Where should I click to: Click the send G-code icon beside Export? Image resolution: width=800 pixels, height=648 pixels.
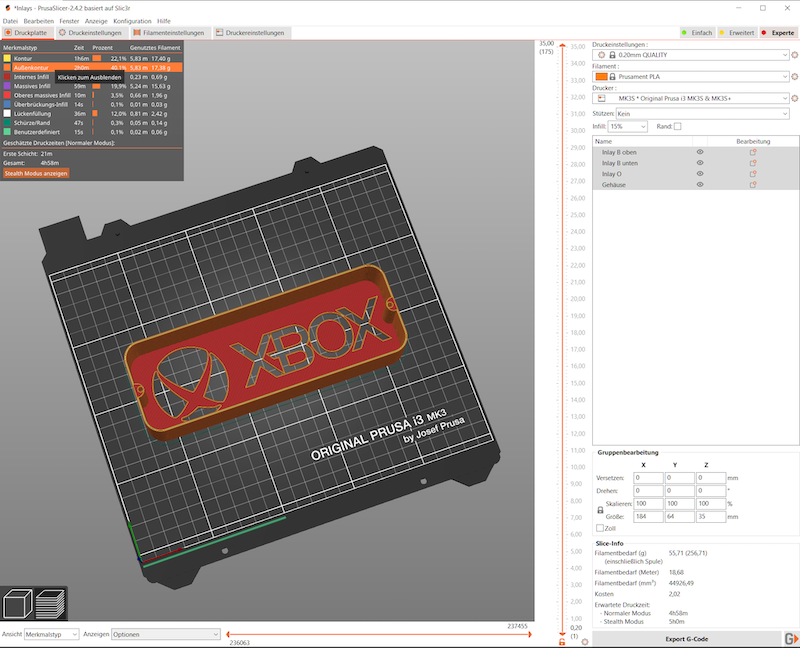[790, 638]
